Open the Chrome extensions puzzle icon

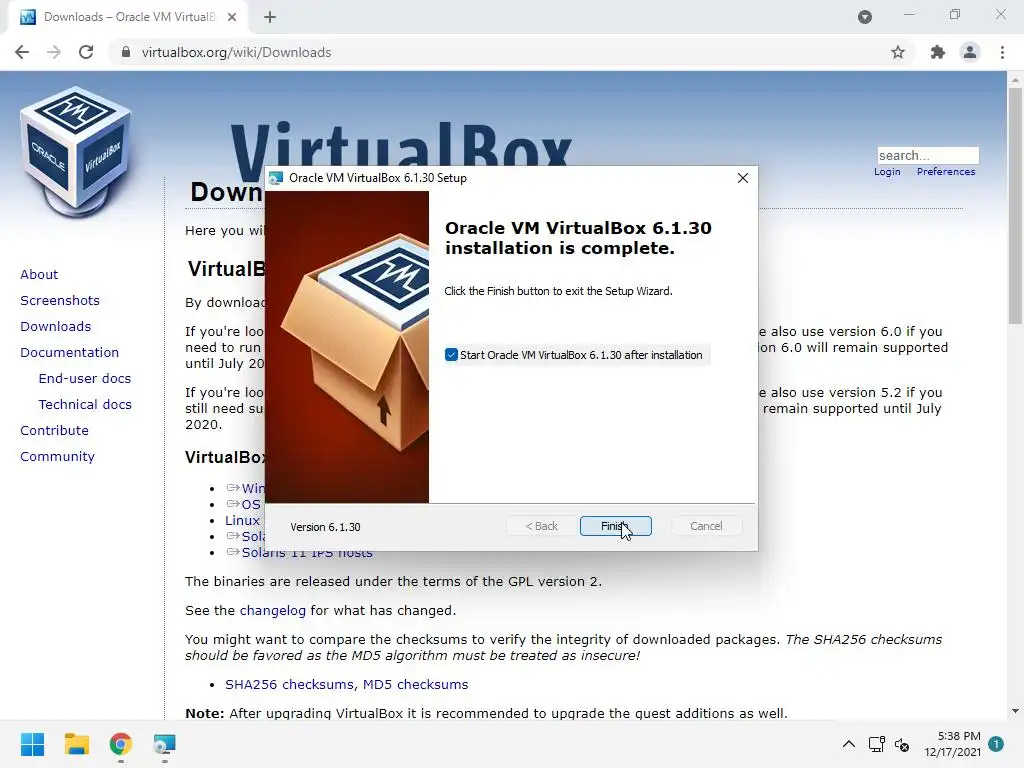[x=938, y=52]
